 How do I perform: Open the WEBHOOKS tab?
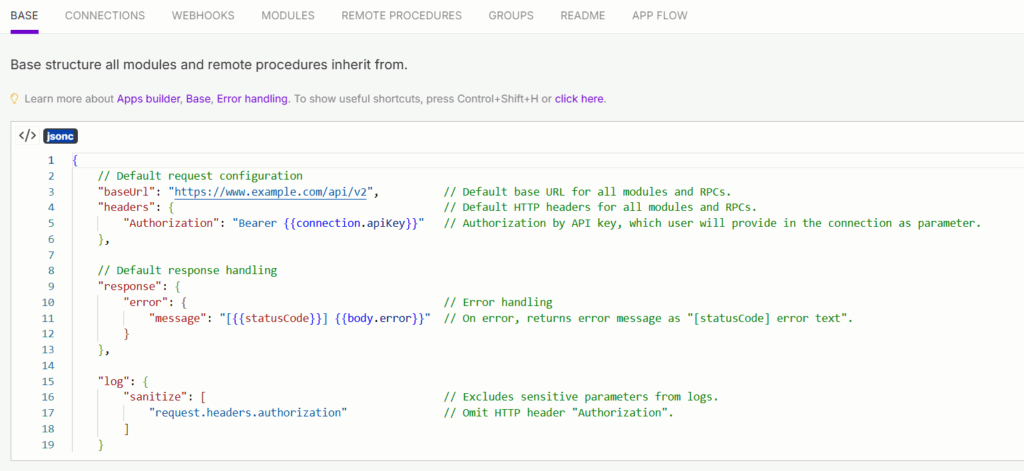tap(203, 15)
